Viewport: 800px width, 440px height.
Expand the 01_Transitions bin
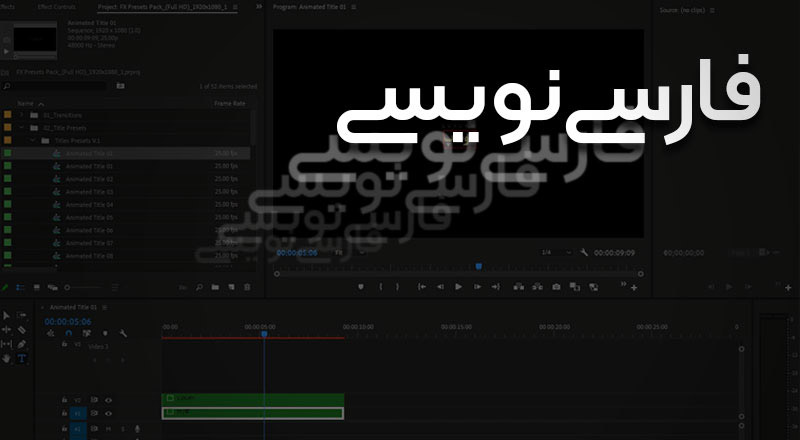tap(21, 115)
